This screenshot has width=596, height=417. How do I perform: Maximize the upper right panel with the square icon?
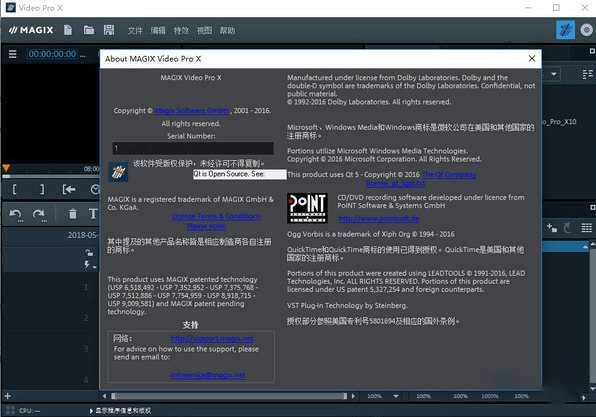coord(592,51)
